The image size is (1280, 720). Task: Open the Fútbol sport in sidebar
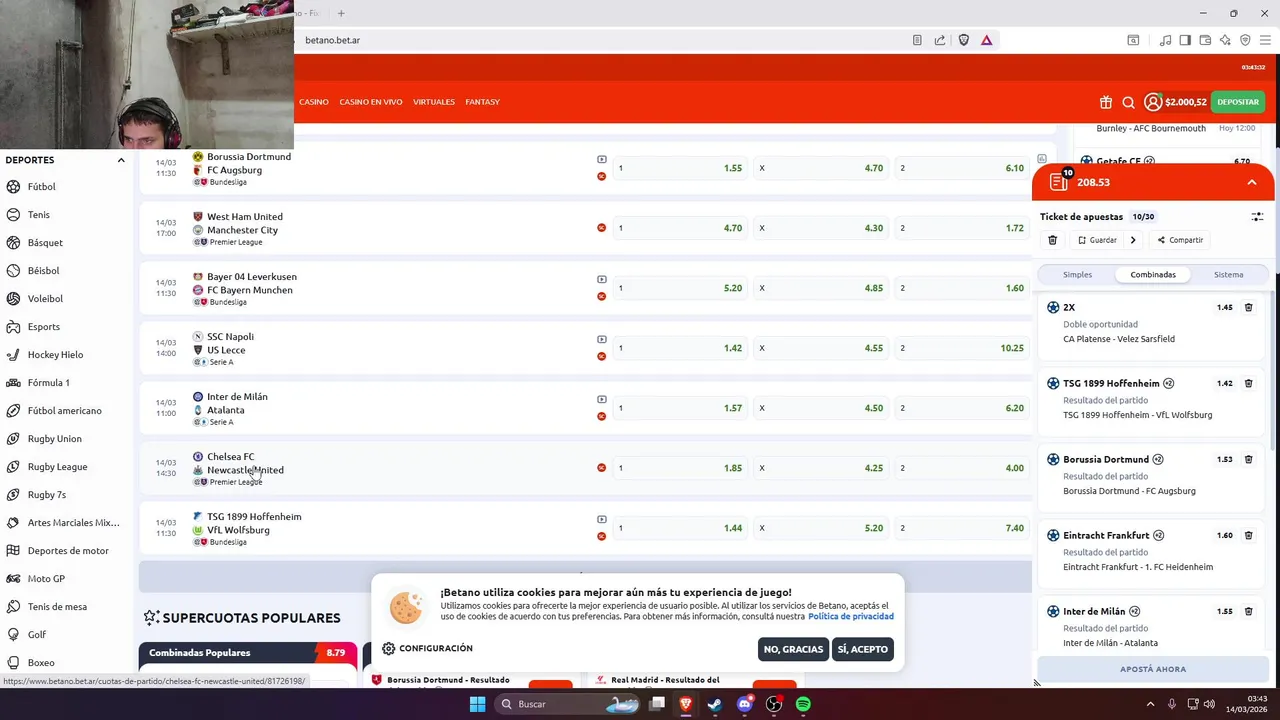pos(40,187)
